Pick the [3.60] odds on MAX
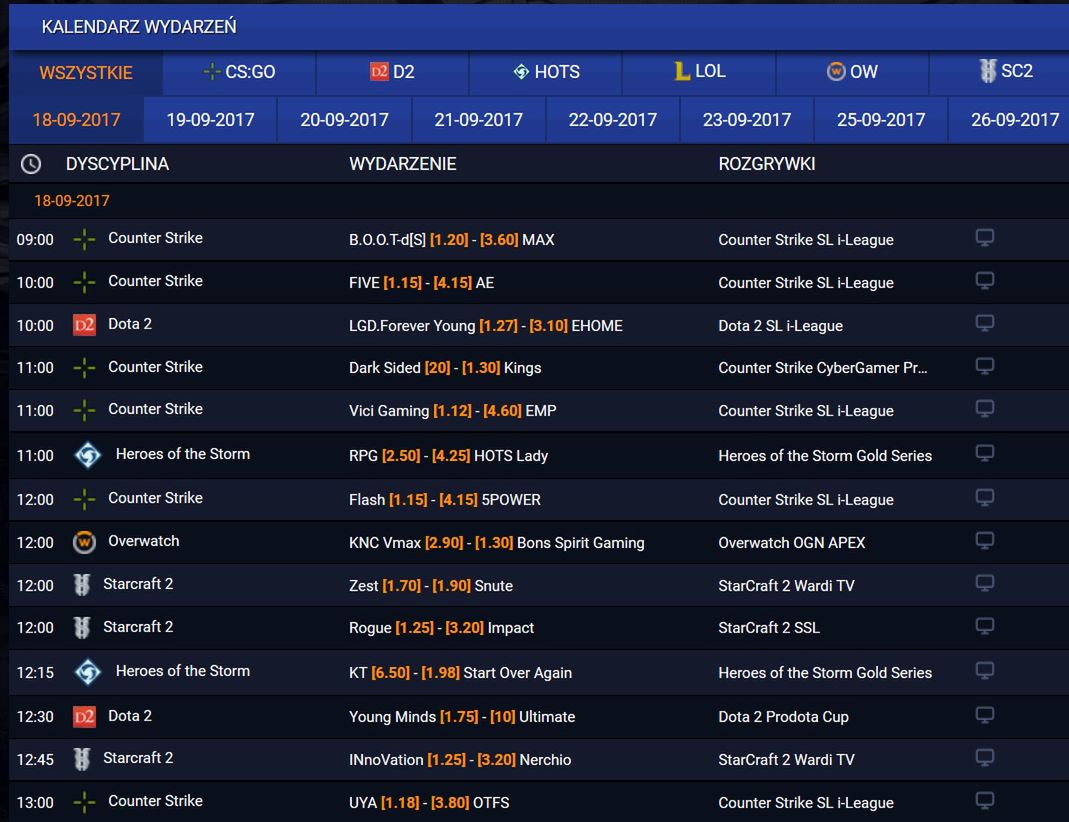This screenshot has width=1069, height=822. 499,240
